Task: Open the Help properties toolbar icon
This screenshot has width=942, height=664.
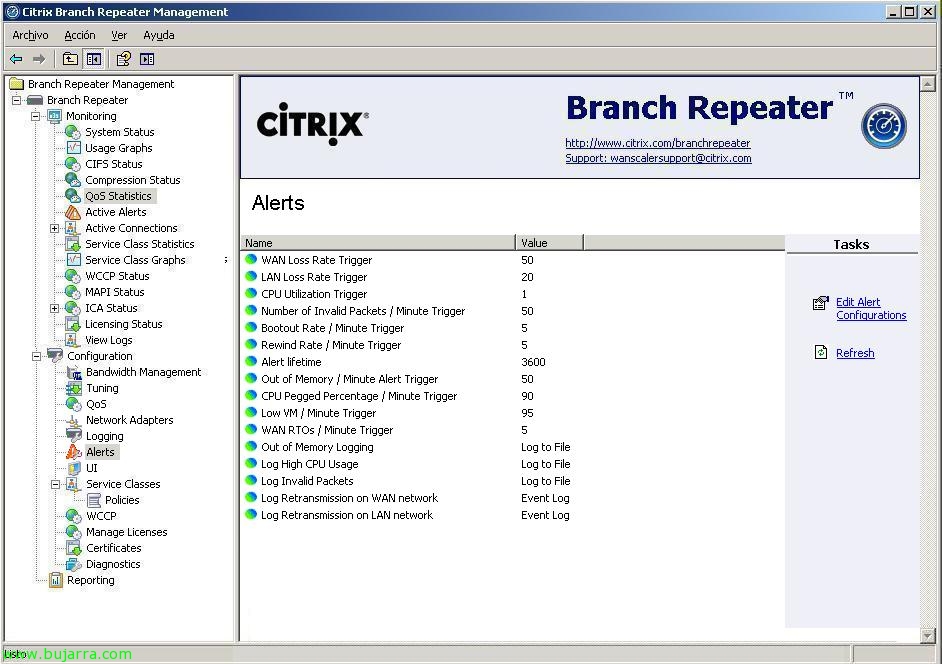Action: (x=123, y=59)
